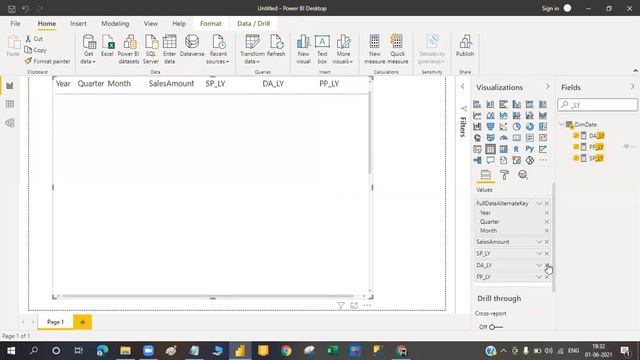Viewport: 640px width, 360px height.
Task: Select the Page 1 tab
Action: coord(56,322)
